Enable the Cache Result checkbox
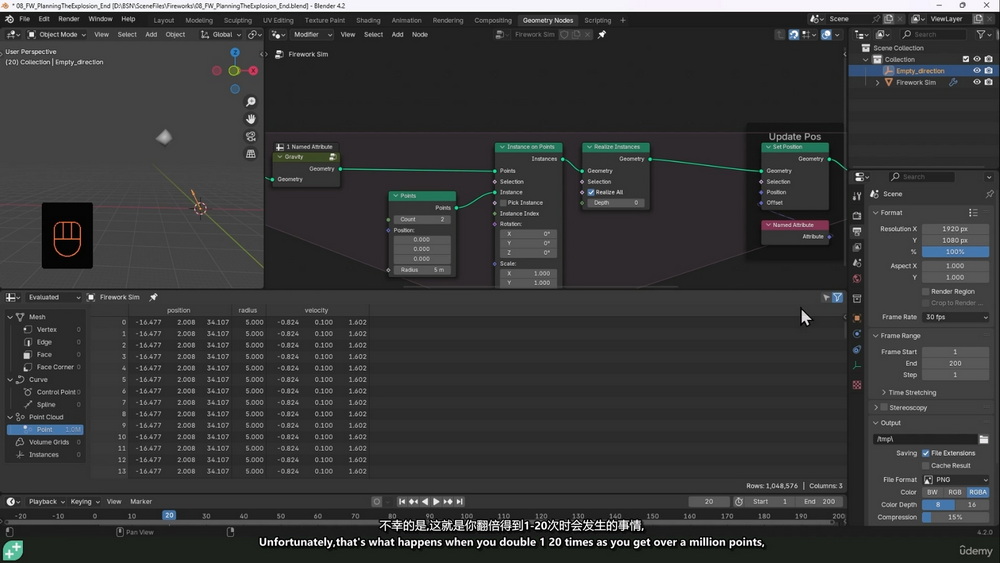 pos(925,465)
